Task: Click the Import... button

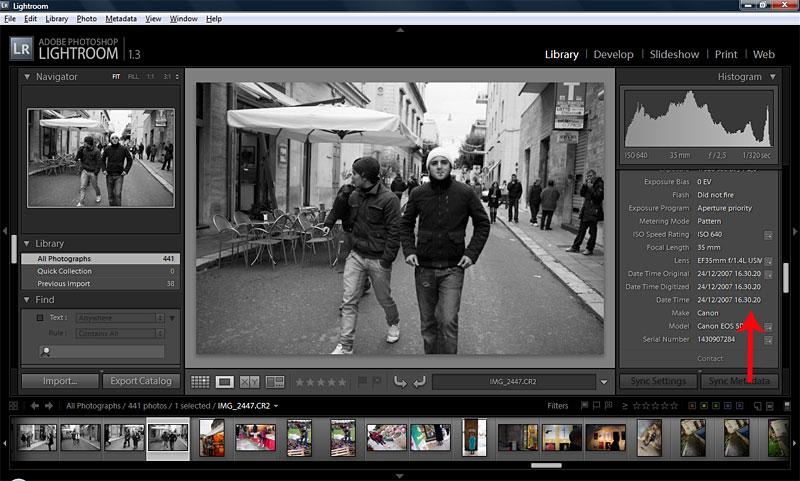Action: pyautogui.click(x=61, y=381)
